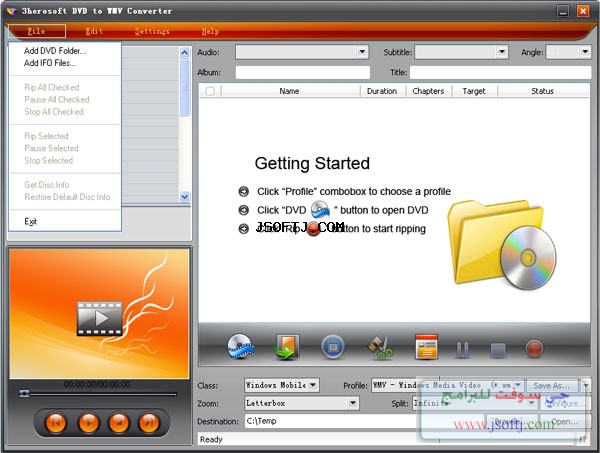Expand the Audio dropdown
The image size is (600, 453).
[362, 52]
